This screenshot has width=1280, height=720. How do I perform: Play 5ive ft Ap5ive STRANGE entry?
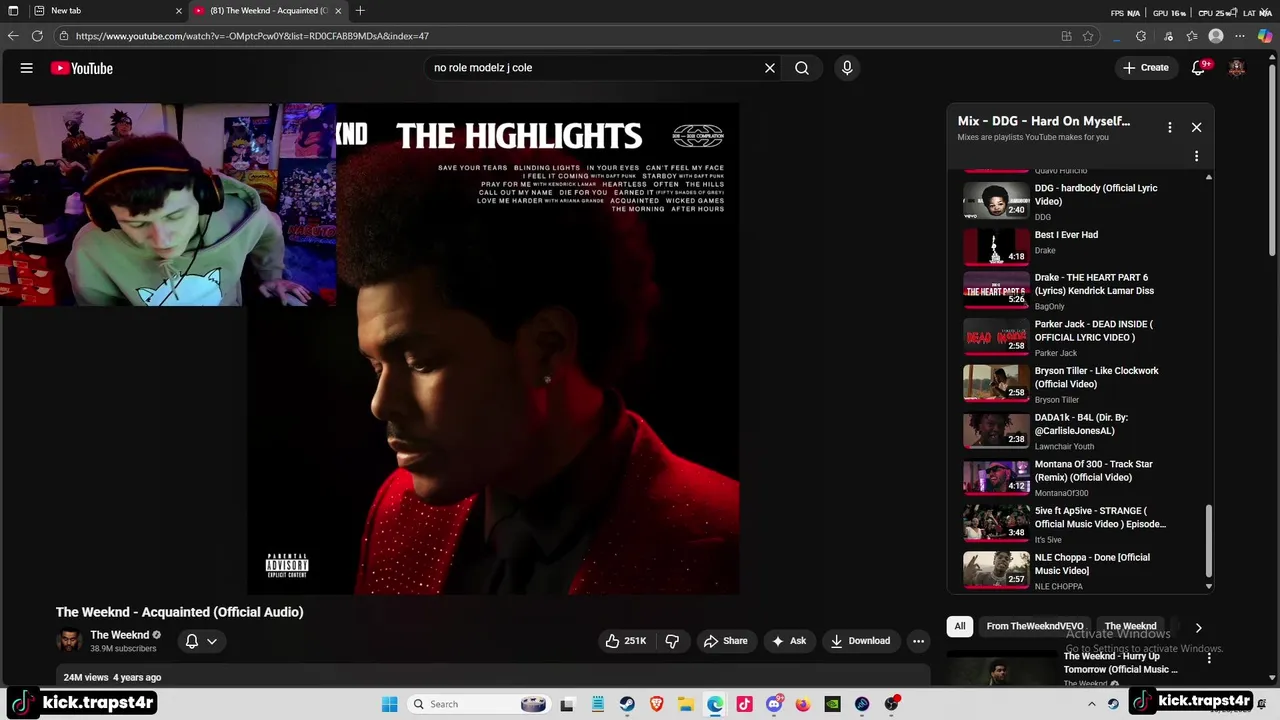[1080, 524]
